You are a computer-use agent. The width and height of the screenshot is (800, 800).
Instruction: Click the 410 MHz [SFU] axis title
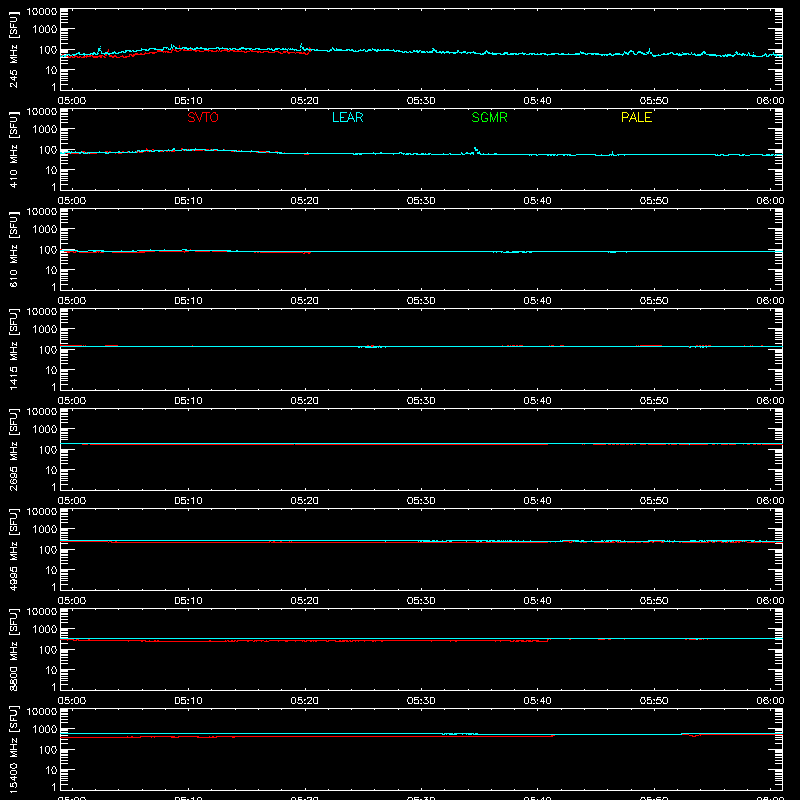[x=14, y=149]
